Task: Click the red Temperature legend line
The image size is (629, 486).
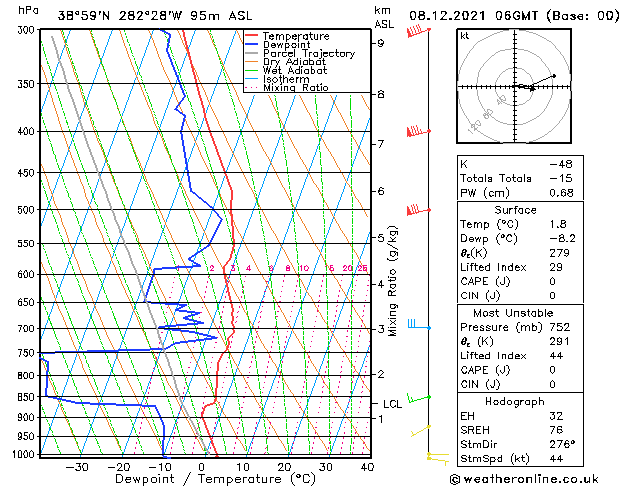Action: pyautogui.click(x=252, y=36)
